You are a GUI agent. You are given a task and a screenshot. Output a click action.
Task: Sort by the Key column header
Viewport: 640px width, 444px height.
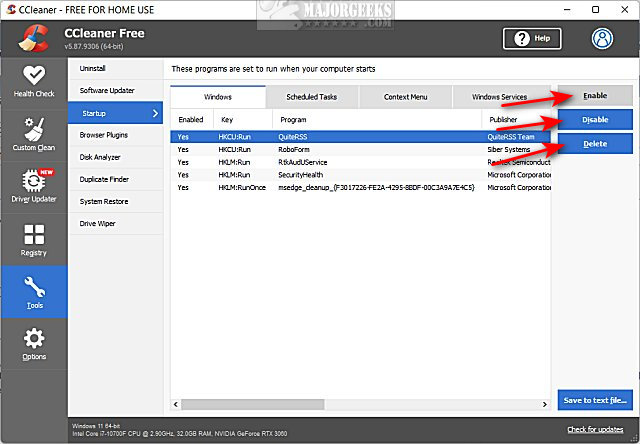[243, 120]
